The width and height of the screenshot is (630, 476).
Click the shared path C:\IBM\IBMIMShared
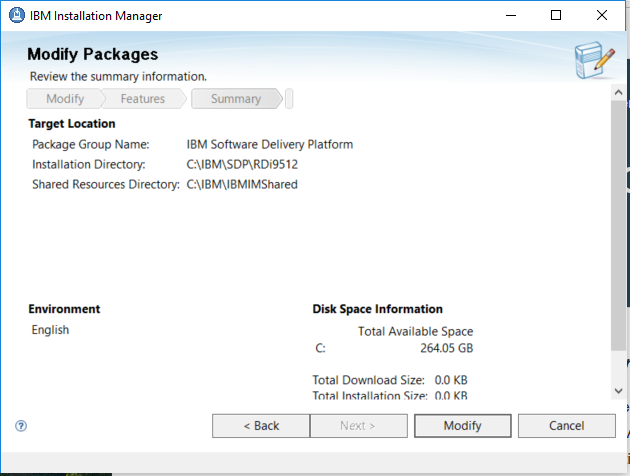(242, 185)
